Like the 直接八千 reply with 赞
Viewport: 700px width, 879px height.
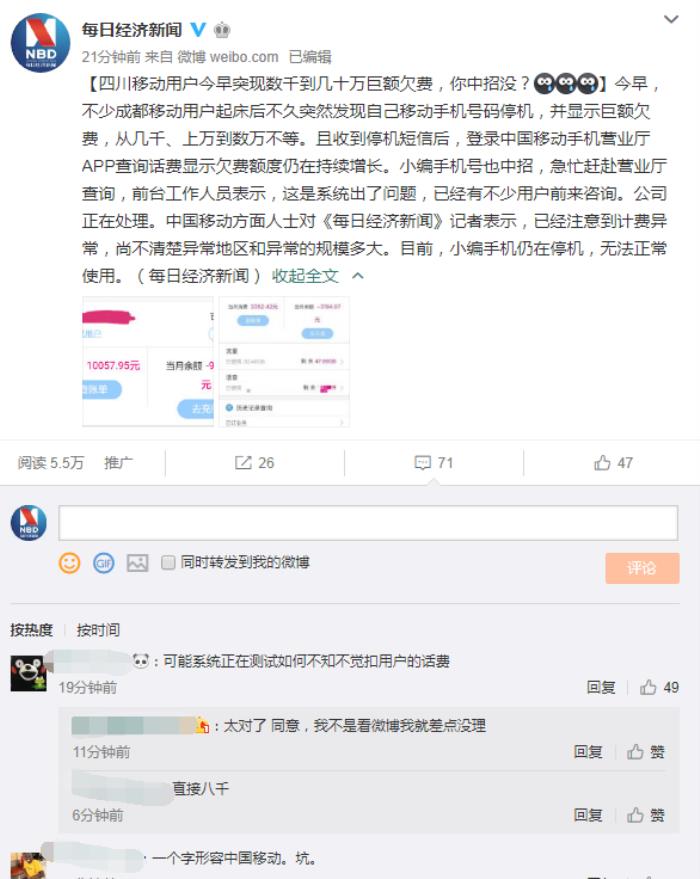pos(646,815)
